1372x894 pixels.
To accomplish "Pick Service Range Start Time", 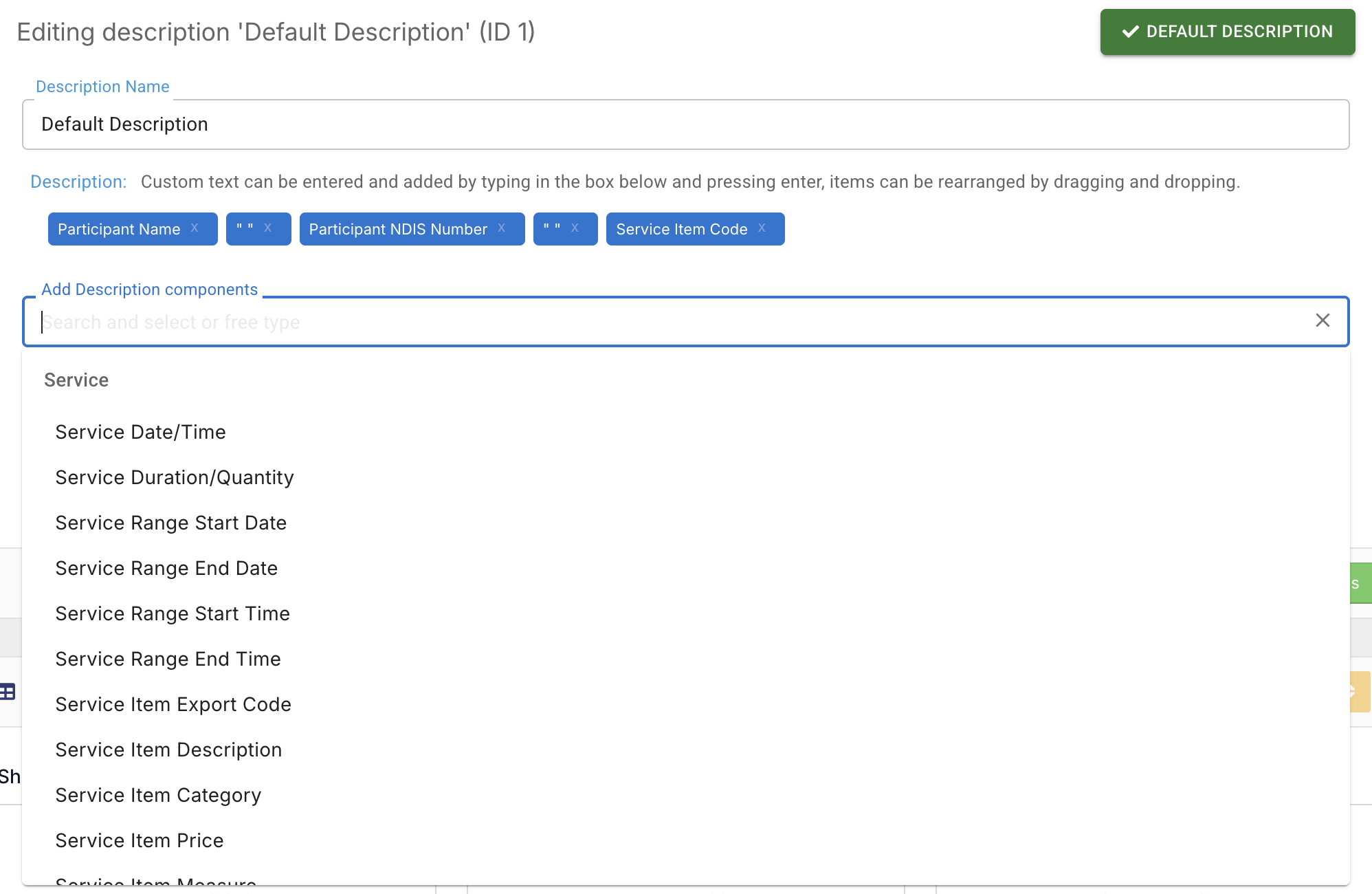I will [686, 613].
